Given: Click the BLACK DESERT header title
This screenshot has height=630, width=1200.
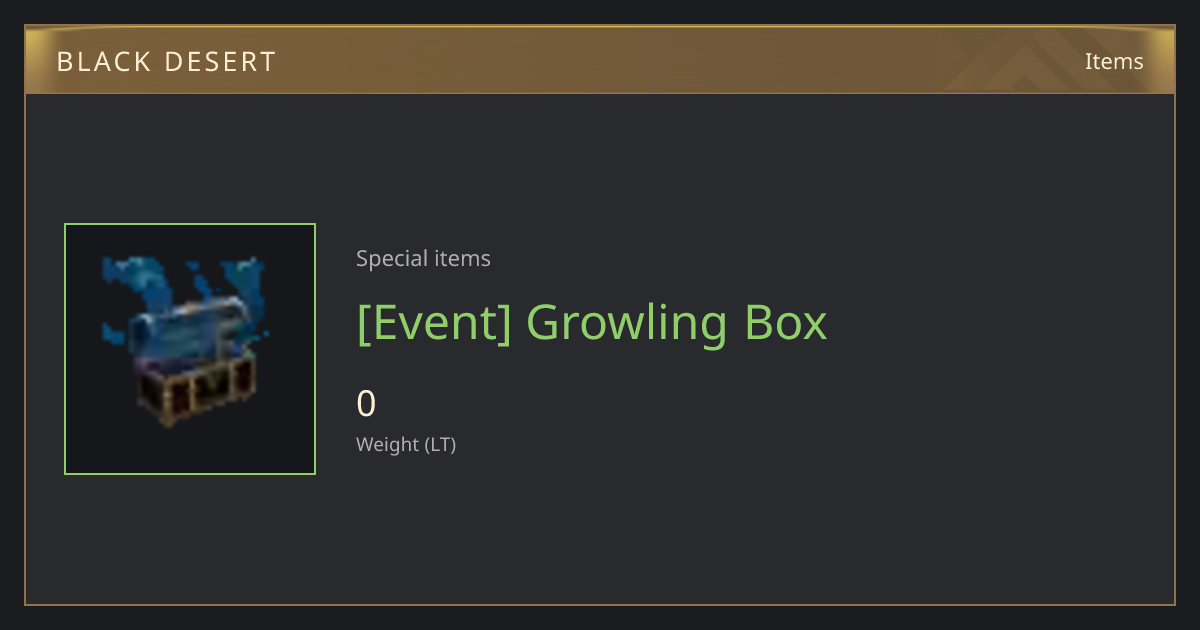Looking at the screenshot, I should (166, 62).
